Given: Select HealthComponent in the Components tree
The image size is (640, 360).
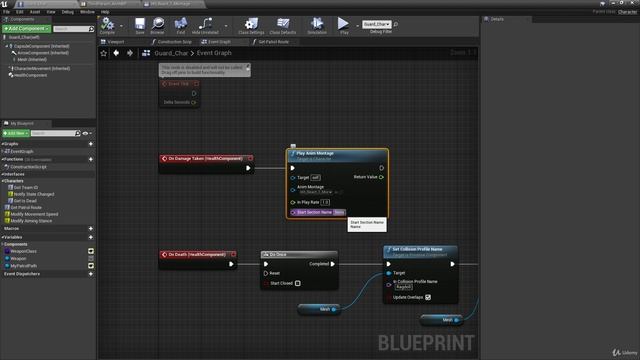Looking at the screenshot, I should (31, 75).
